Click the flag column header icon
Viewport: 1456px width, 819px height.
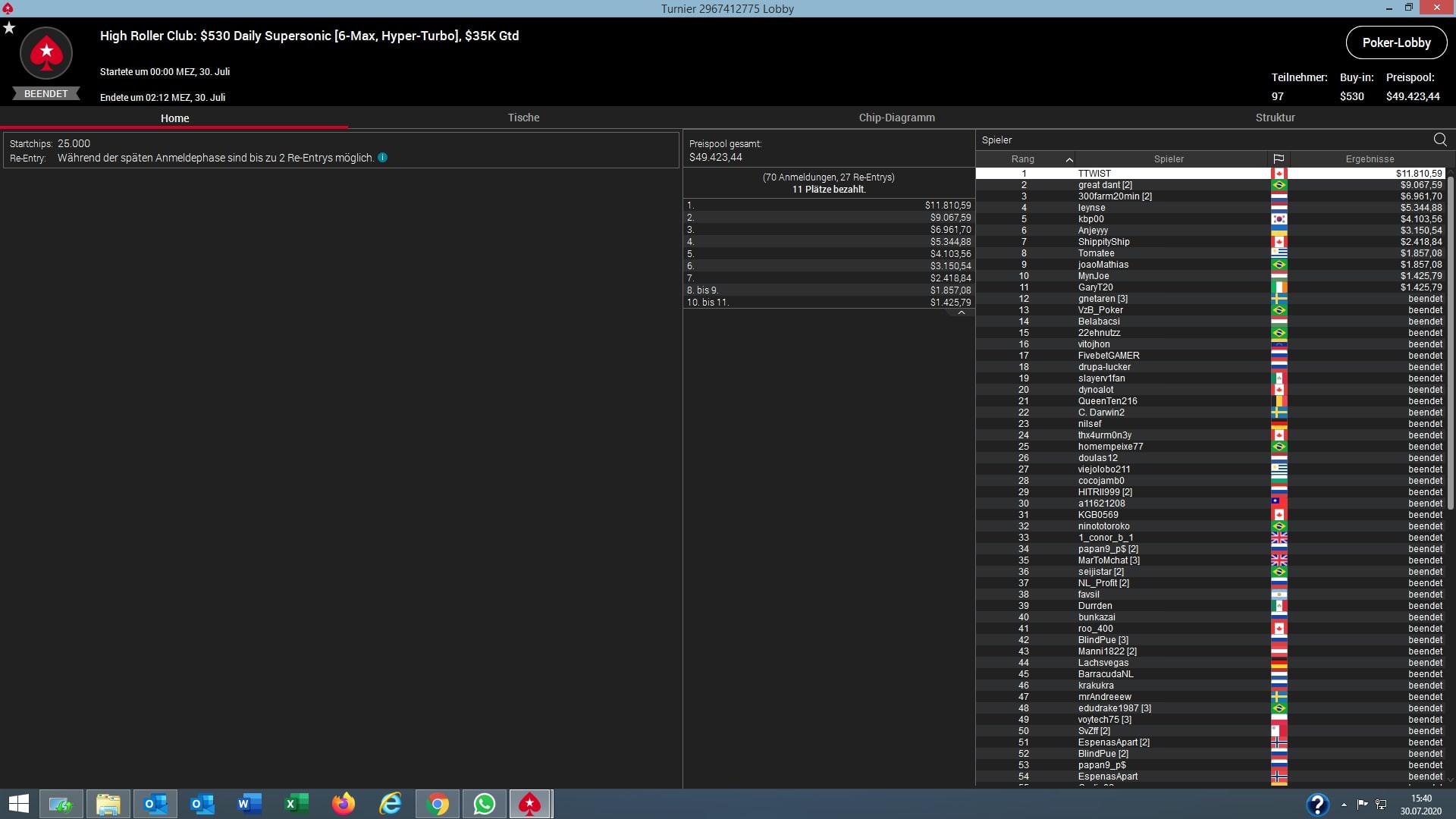[1279, 159]
